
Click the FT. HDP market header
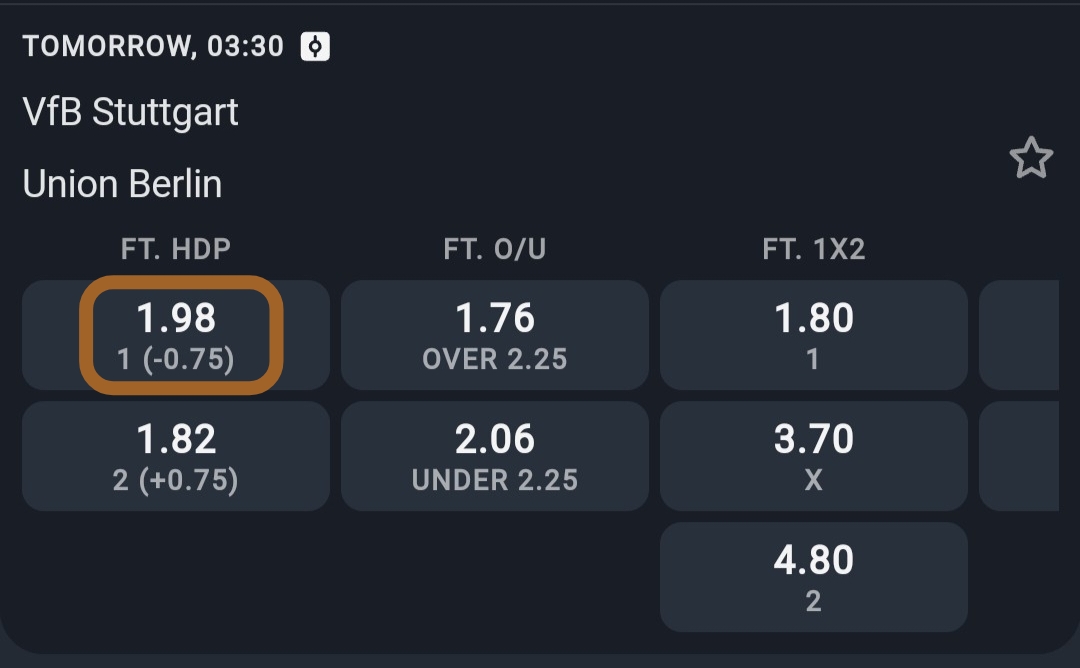click(x=176, y=249)
